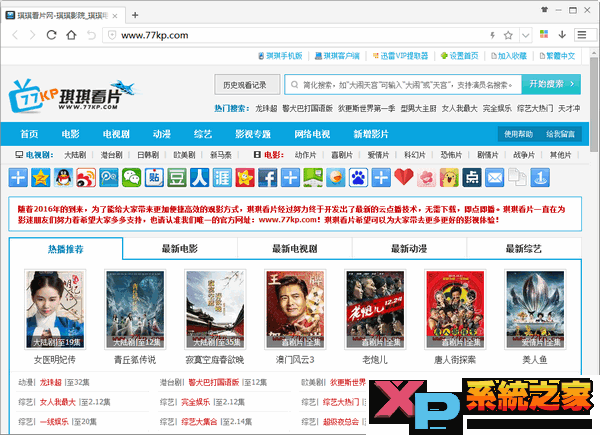Click the 开始搜索 search button
The width and height of the screenshot is (600, 435).
[551, 84]
